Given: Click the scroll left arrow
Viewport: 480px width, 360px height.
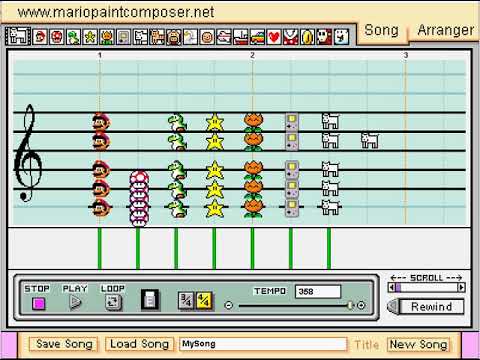Looking at the screenshot, I should tap(392, 287).
